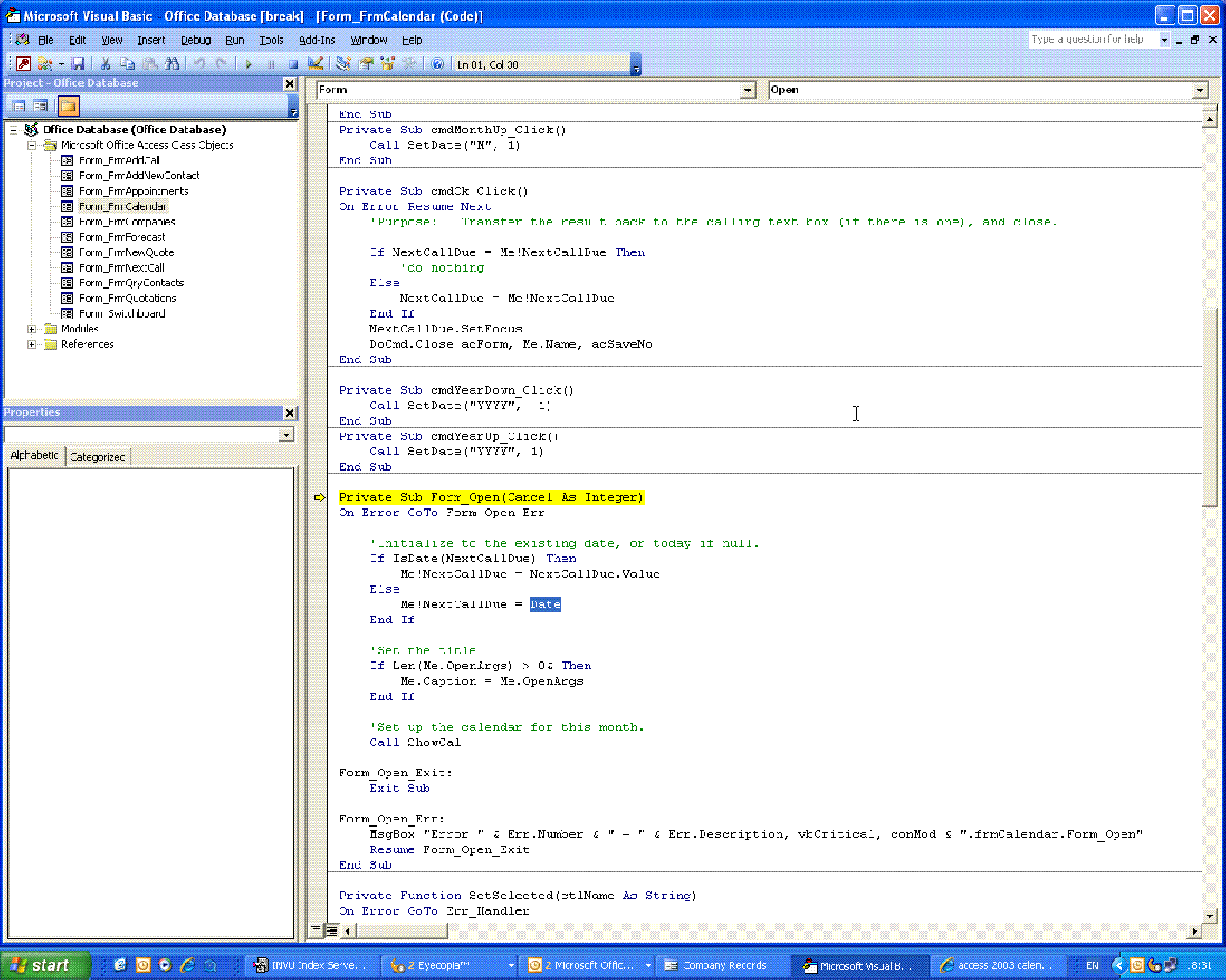
Task: Switch to Procedure View at bottom left
Action: (x=316, y=930)
